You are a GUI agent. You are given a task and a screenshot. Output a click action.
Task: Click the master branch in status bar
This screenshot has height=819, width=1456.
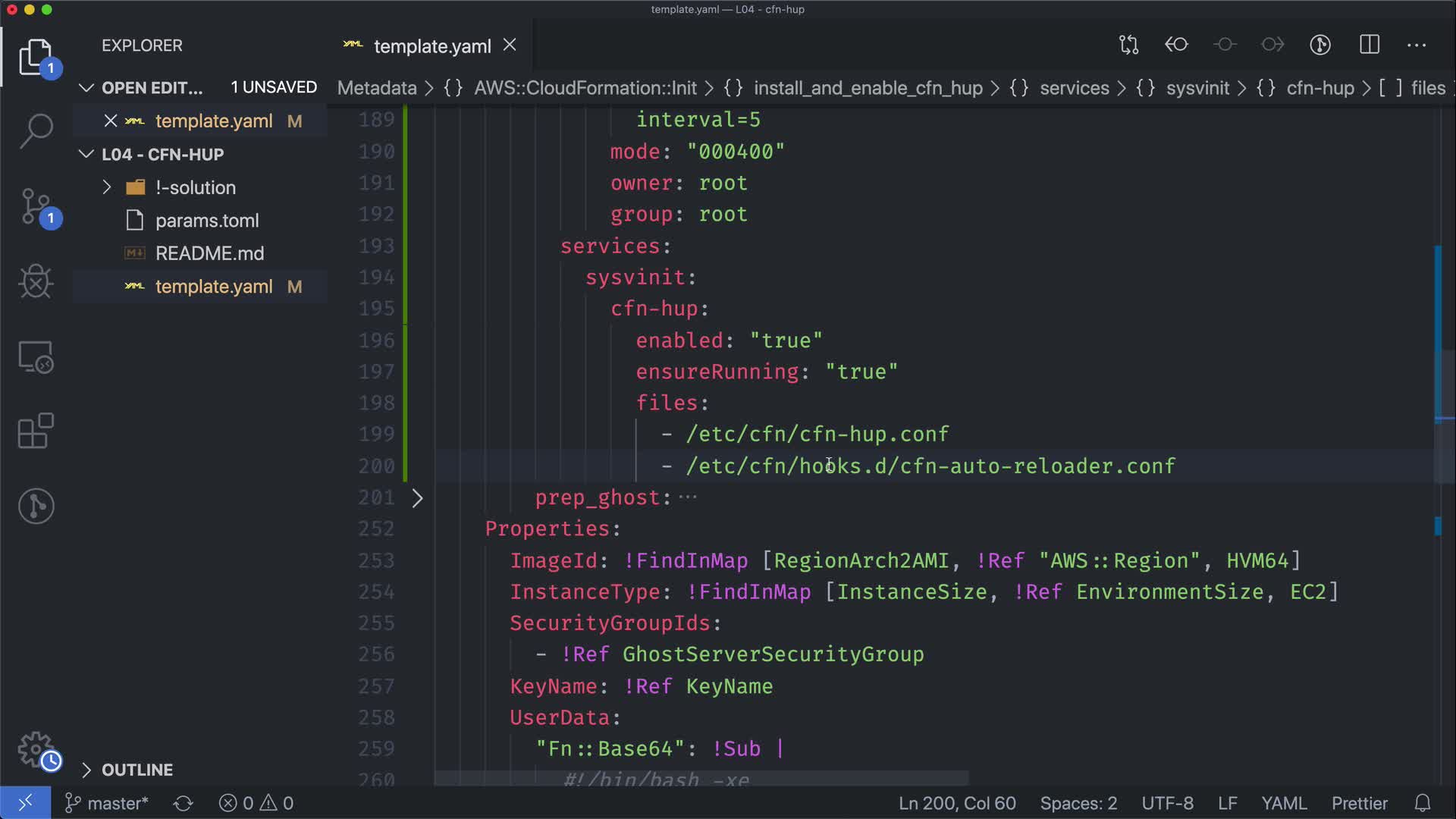(107, 803)
